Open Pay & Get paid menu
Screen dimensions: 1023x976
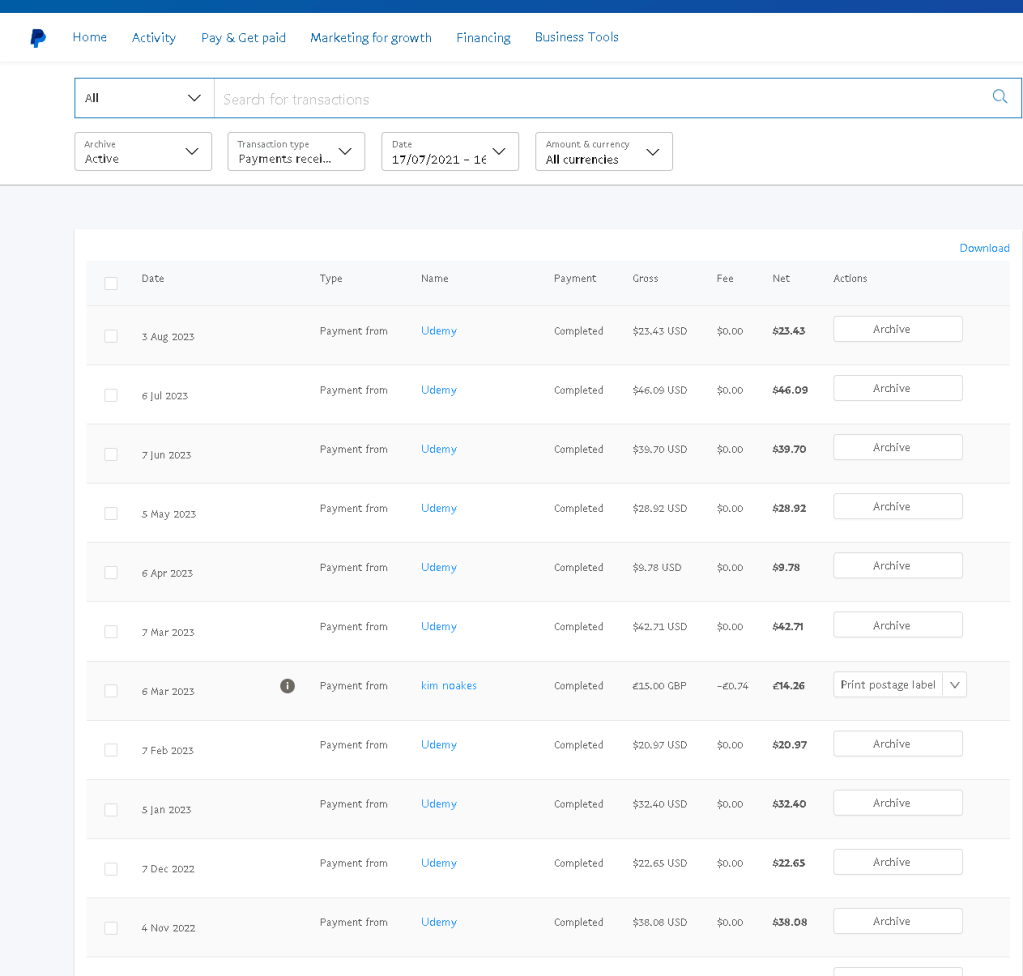pos(243,38)
